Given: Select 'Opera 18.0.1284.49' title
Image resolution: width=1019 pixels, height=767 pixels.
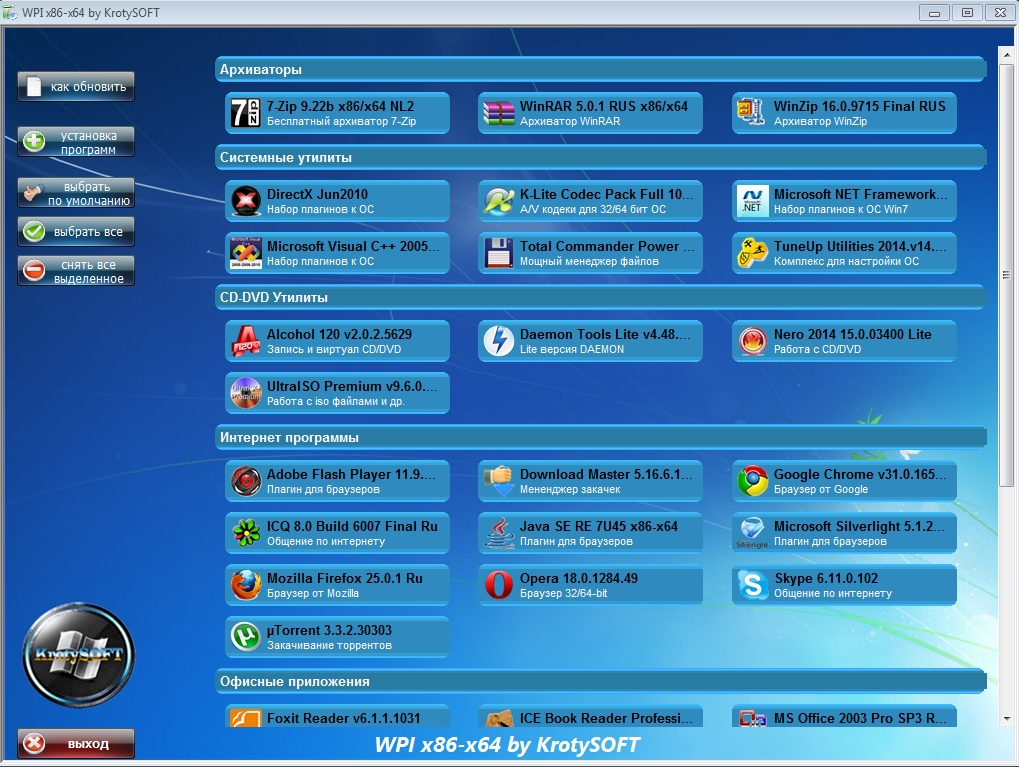Looking at the screenshot, I should 578,578.
